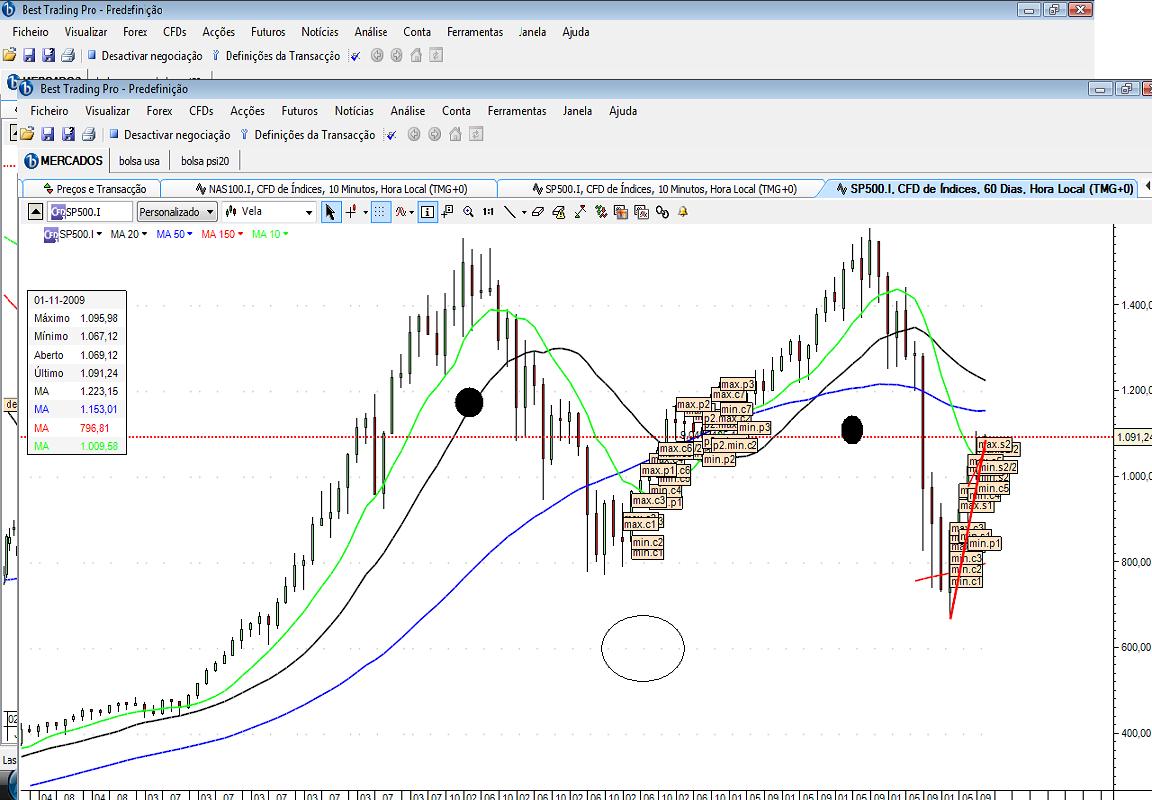Click the text annotation tool icon
This screenshot has width=1152, height=800.
coord(447,212)
